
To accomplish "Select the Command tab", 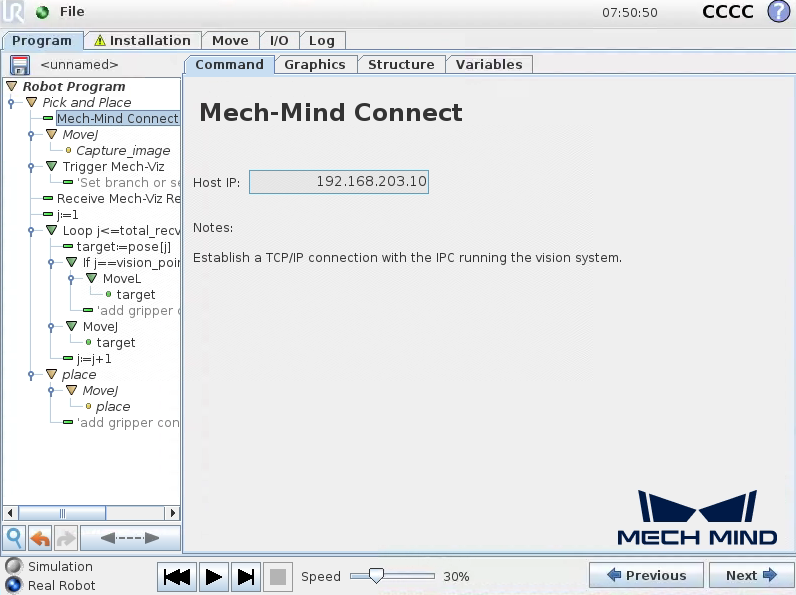I will point(229,64).
